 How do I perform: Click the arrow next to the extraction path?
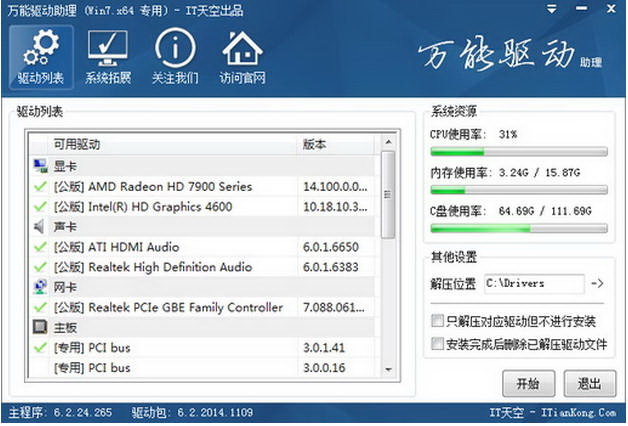[598, 284]
